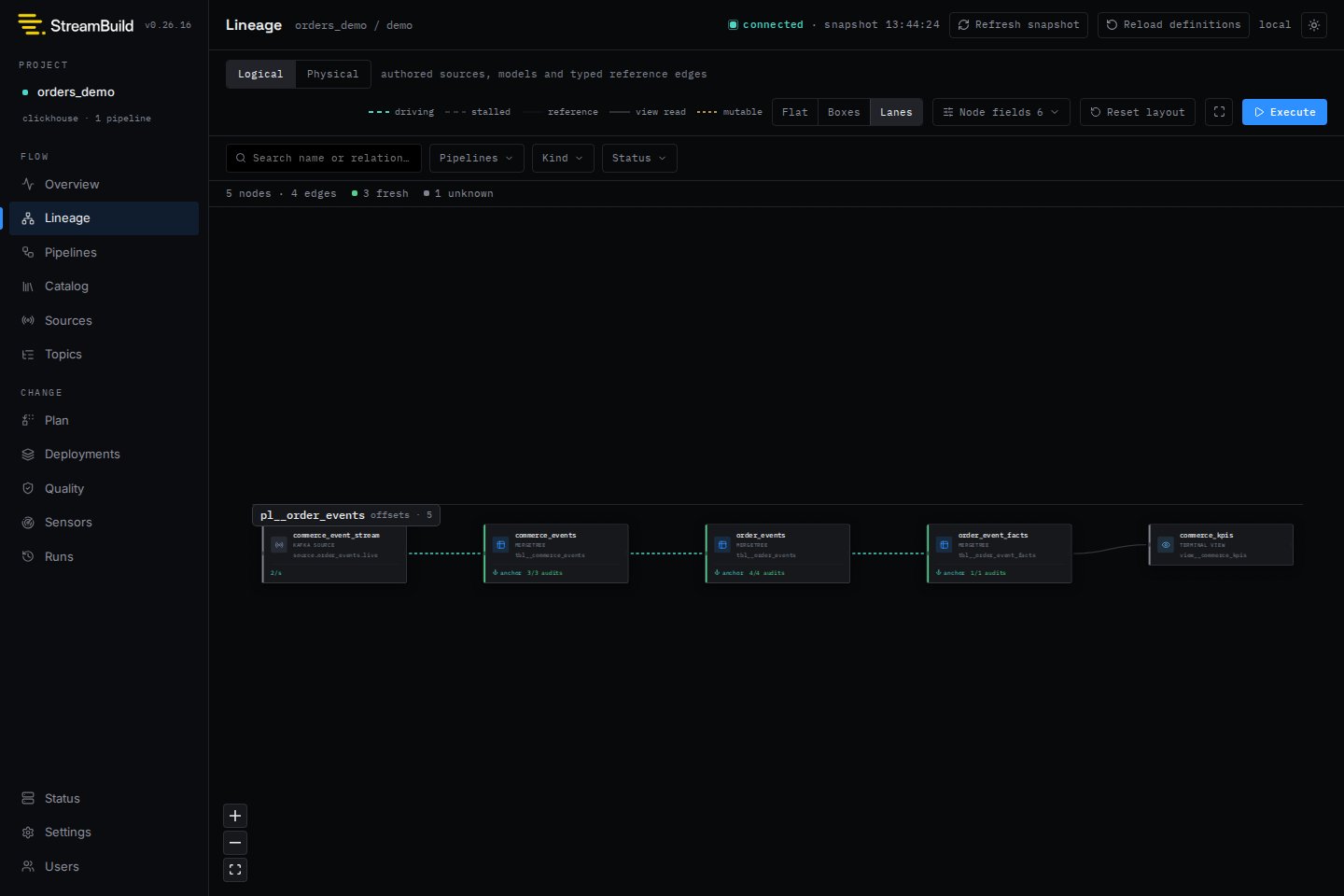The width and height of the screenshot is (1344, 896).
Task: Toggle the light/dark theme icon
Action: click(x=1314, y=25)
